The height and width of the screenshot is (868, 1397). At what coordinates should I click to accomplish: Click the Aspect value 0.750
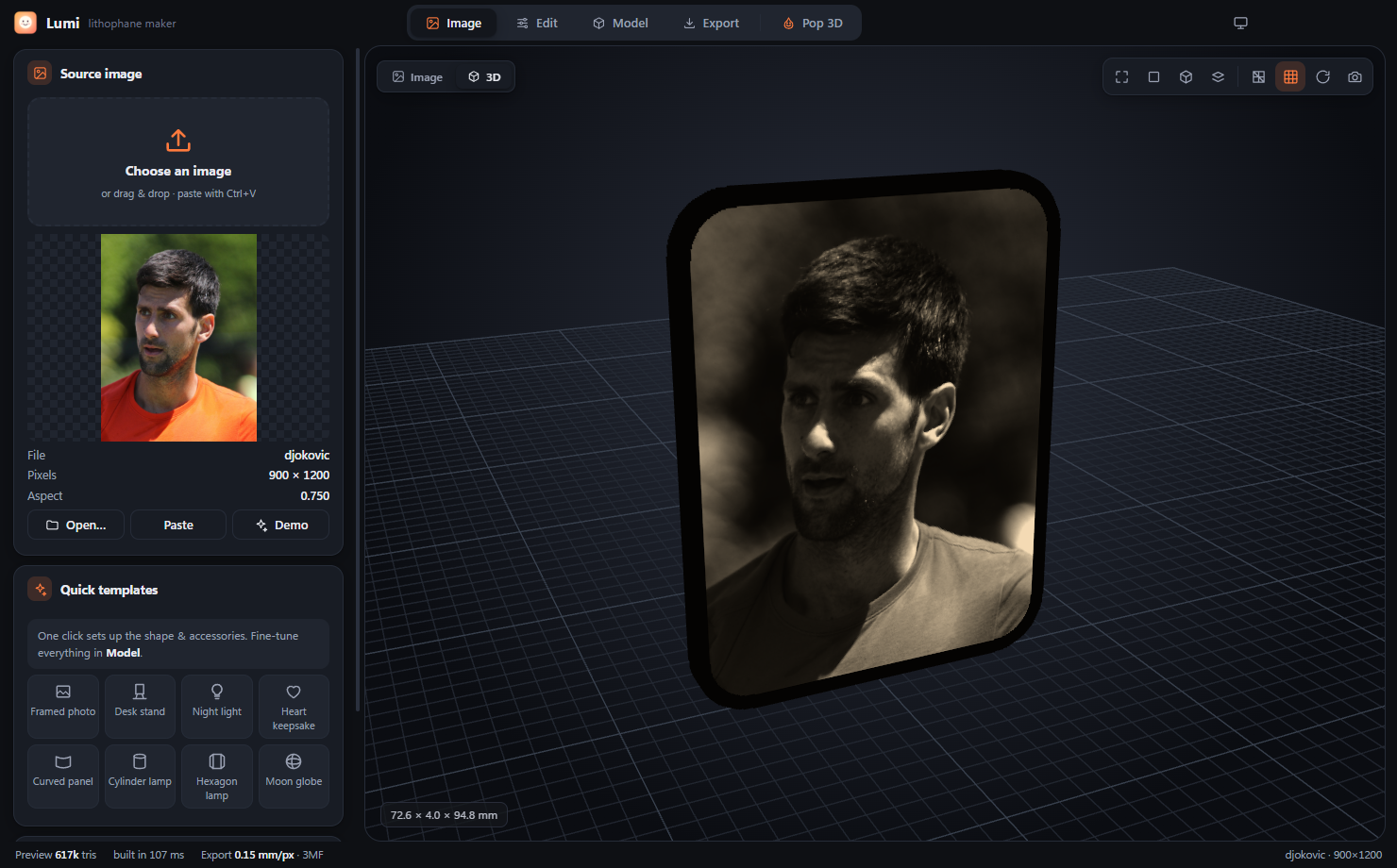point(315,496)
